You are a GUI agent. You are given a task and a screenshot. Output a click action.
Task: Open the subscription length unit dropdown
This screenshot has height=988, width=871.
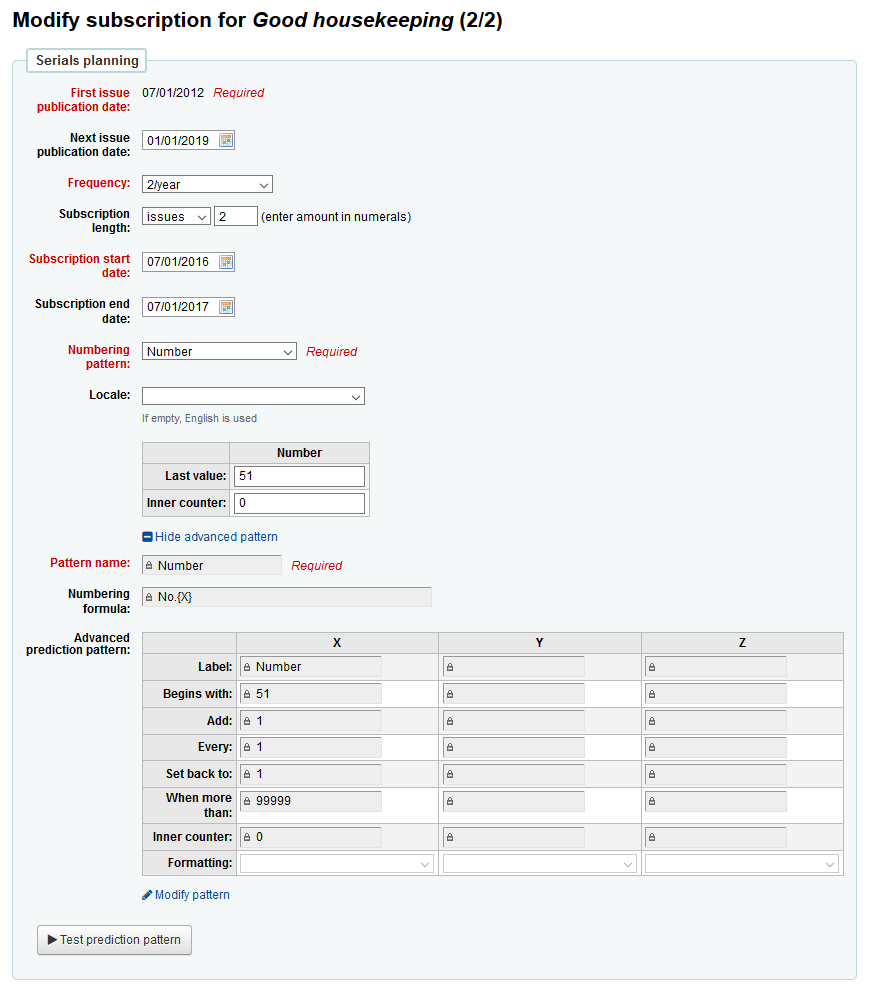point(176,217)
